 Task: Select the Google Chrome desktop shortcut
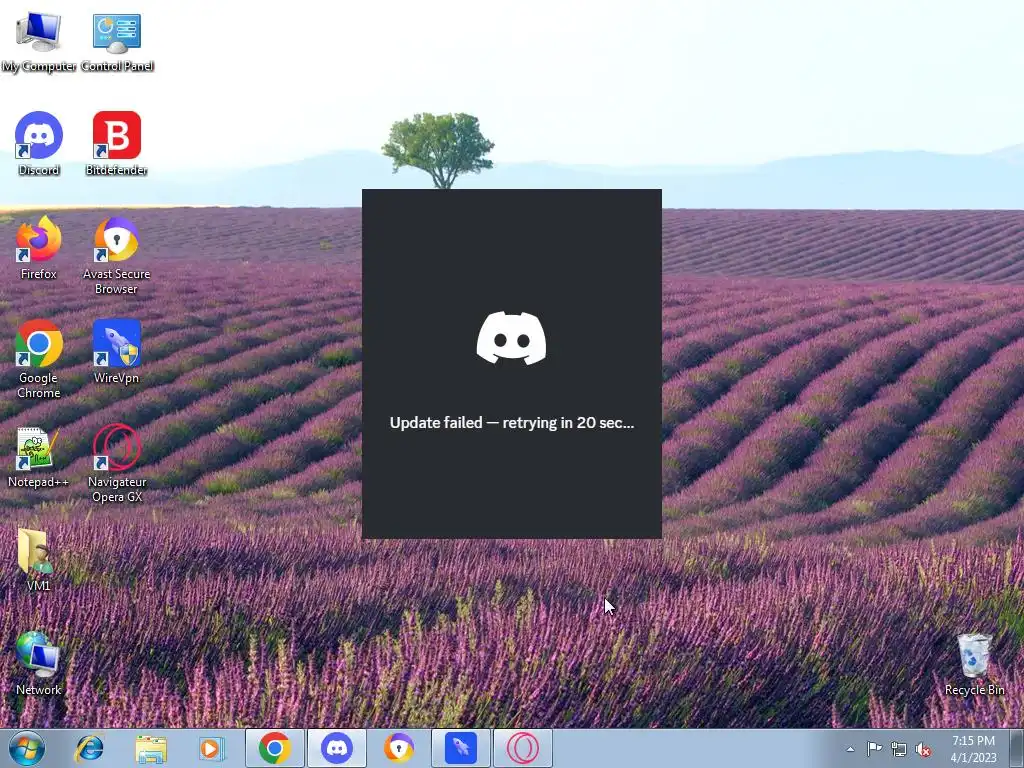coord(39,359)
